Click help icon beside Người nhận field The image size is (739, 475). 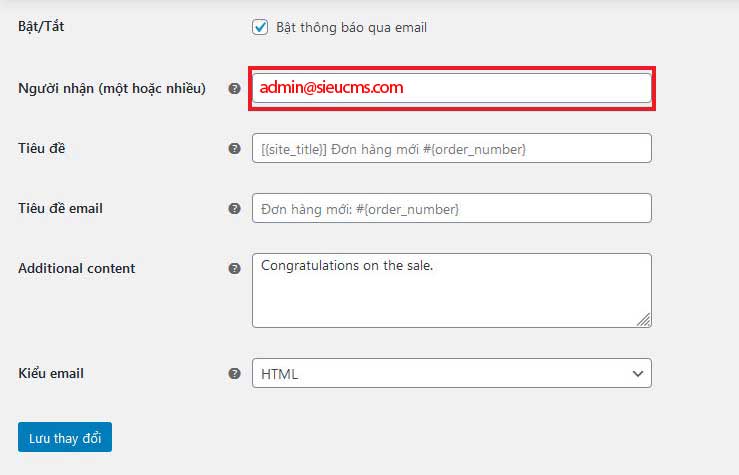tap(234, 88)
